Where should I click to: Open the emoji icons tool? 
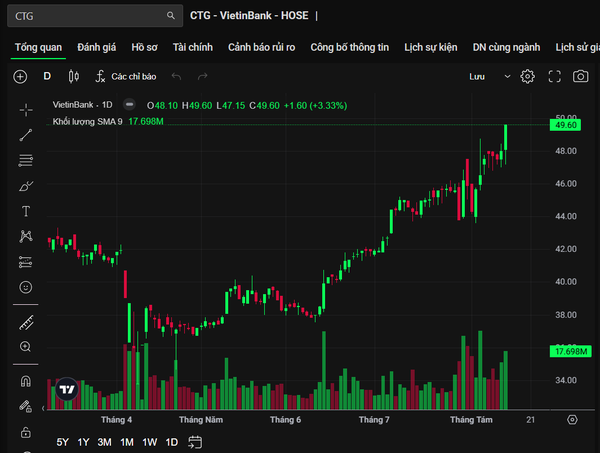point(26,287)
